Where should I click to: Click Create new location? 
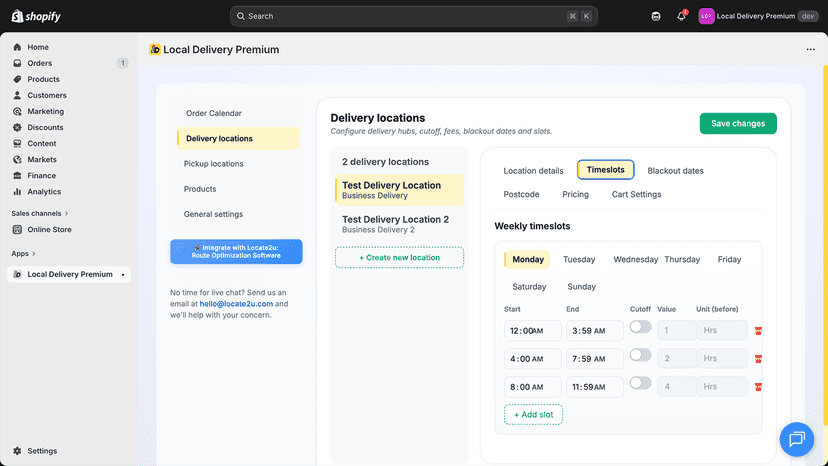click(399, 257)
